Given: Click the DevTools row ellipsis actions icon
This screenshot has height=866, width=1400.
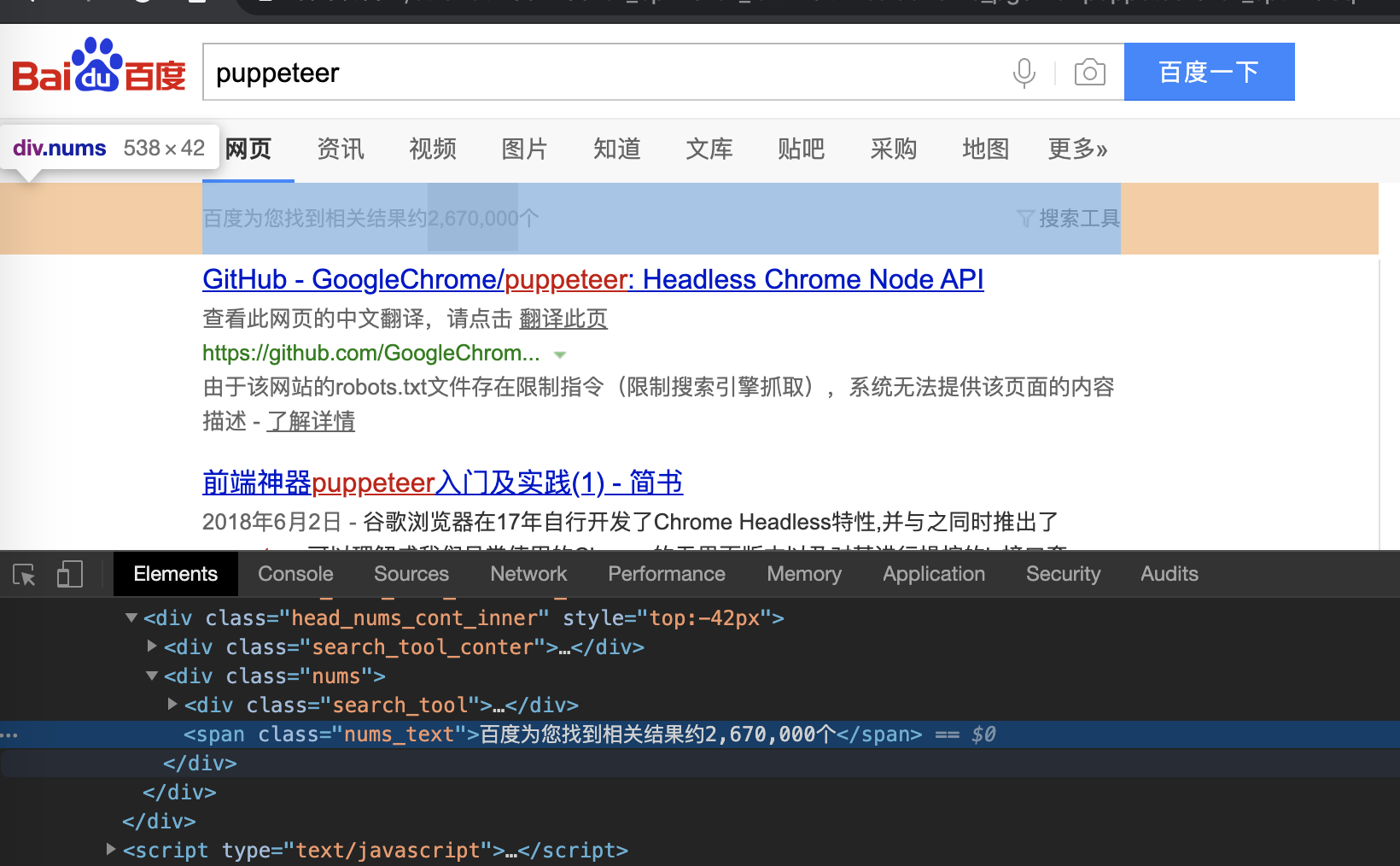Looking at the screenshot, I should click(x=9, y=734).
